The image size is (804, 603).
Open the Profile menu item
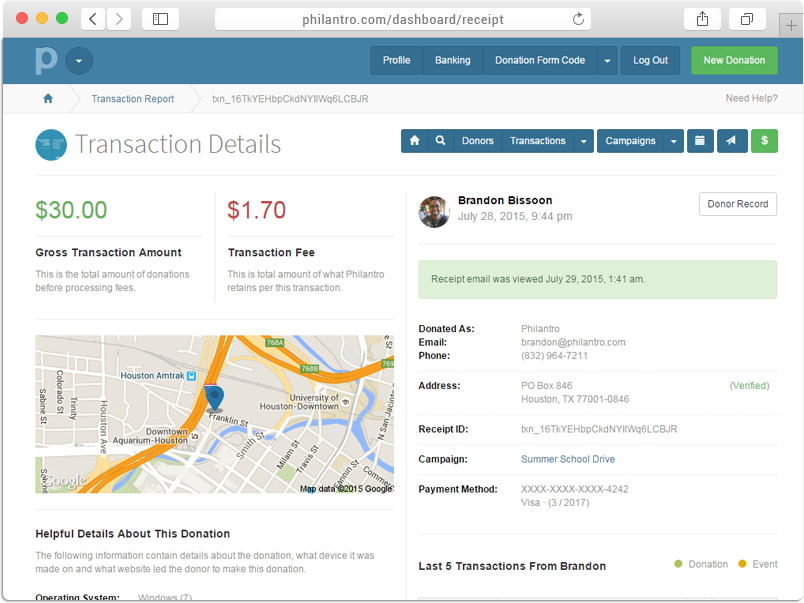[396, 61]
